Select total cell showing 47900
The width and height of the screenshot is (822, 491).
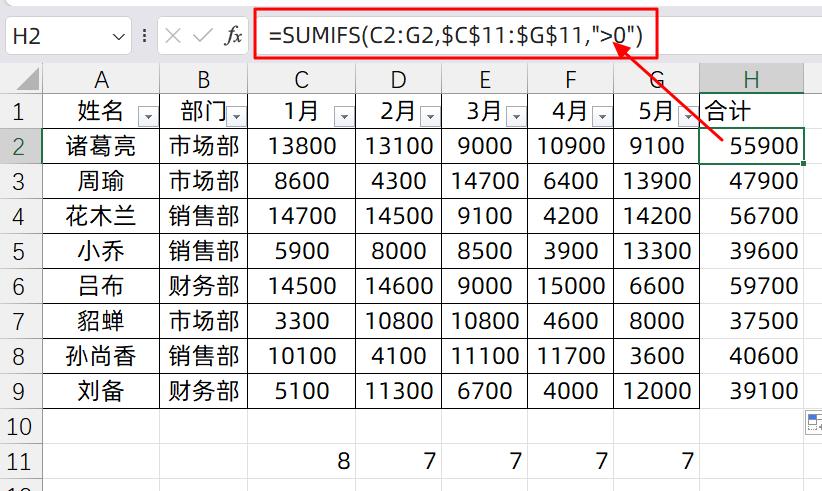tap(751, 181)
